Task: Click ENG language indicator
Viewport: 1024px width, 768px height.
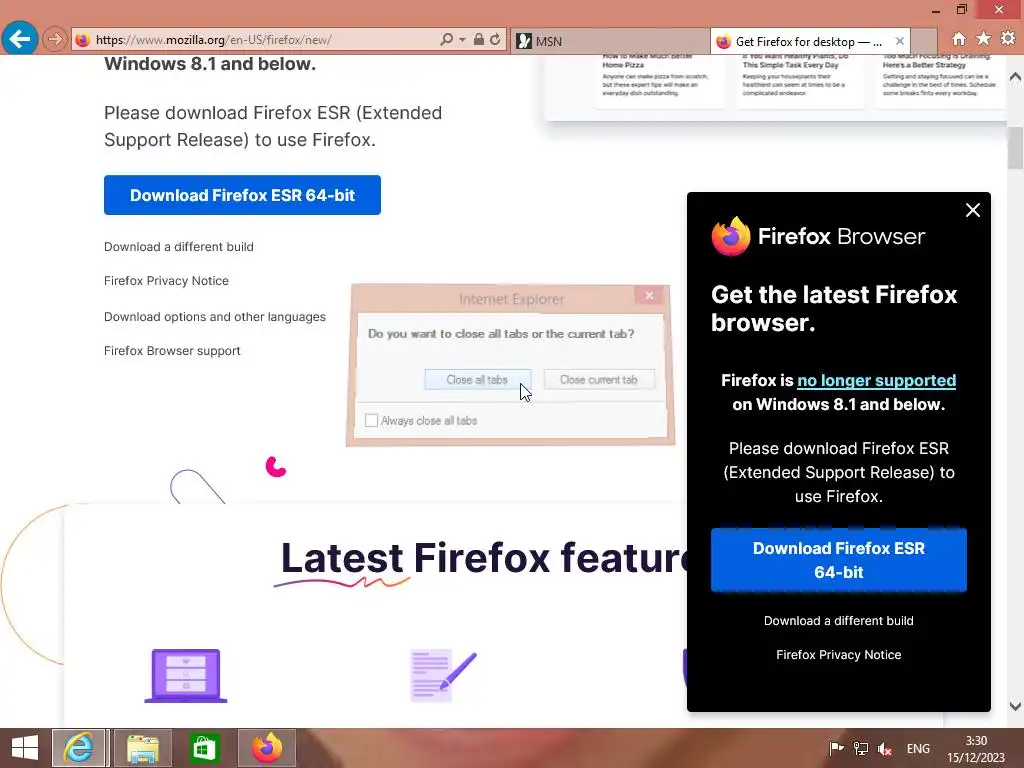Action: pyautogui.click(x=918, y=749)
